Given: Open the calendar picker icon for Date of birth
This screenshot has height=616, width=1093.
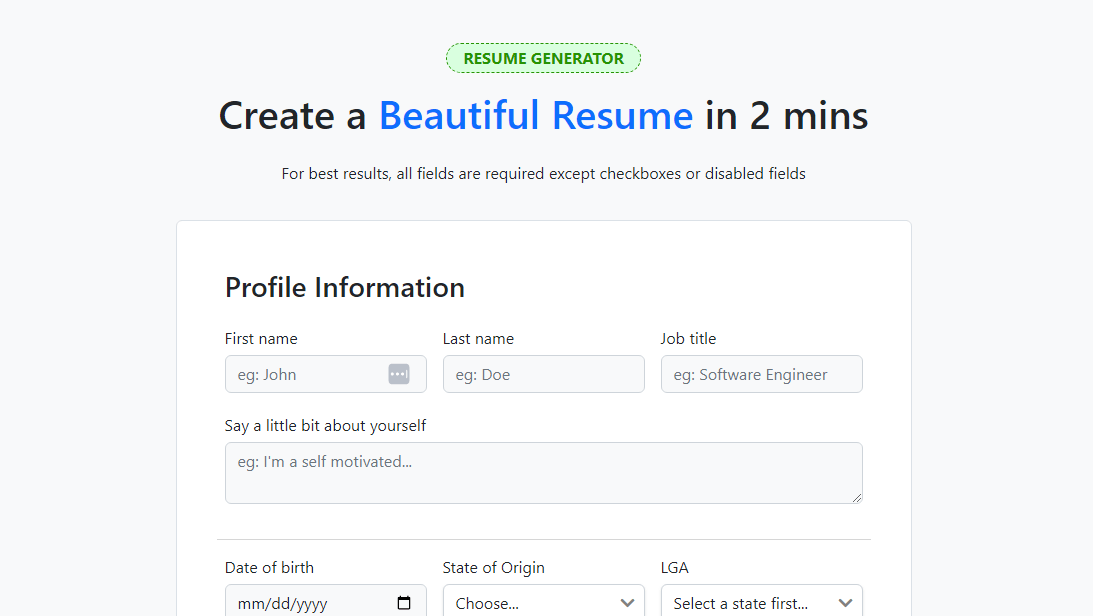Looking at the screenshot, I should (x=404, y=603).
